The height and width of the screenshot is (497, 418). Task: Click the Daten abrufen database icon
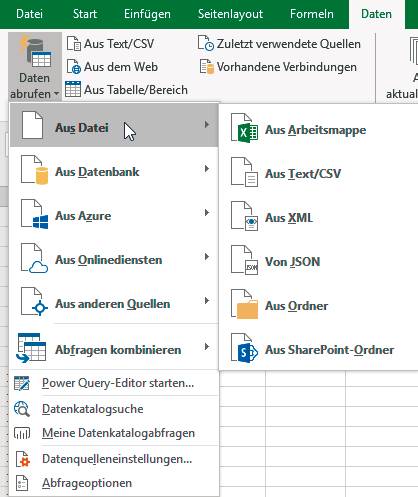36,52
